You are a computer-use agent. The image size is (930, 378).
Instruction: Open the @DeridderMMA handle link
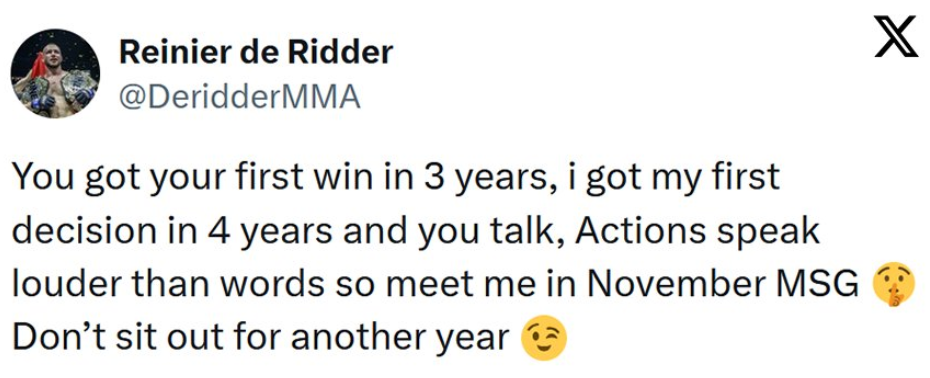click(x=240, y=97)
